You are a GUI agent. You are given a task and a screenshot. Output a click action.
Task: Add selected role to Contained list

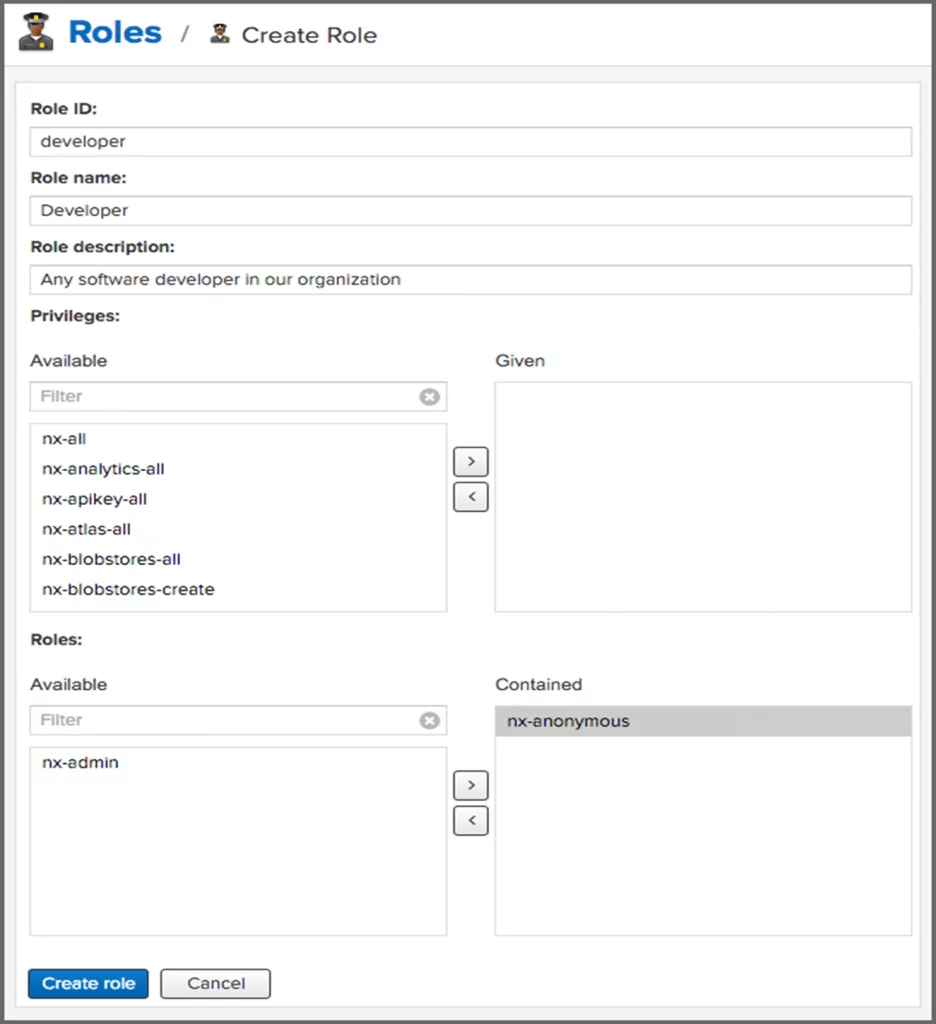coord(471,785)
